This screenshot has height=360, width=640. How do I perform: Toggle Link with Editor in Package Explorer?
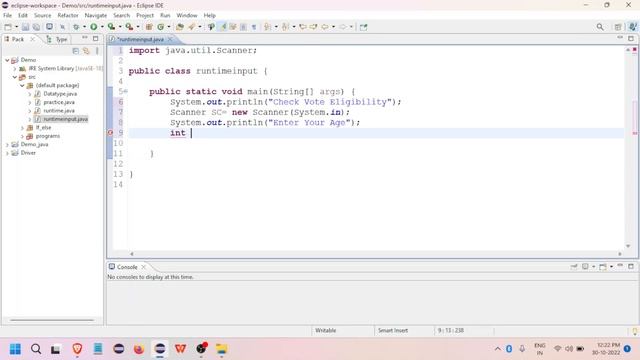pos(86,51)
